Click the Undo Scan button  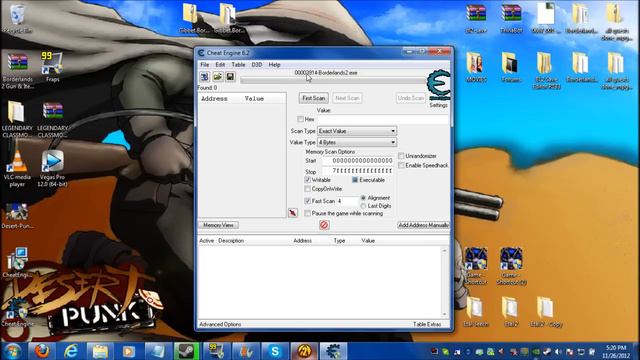tap(411, 98)
